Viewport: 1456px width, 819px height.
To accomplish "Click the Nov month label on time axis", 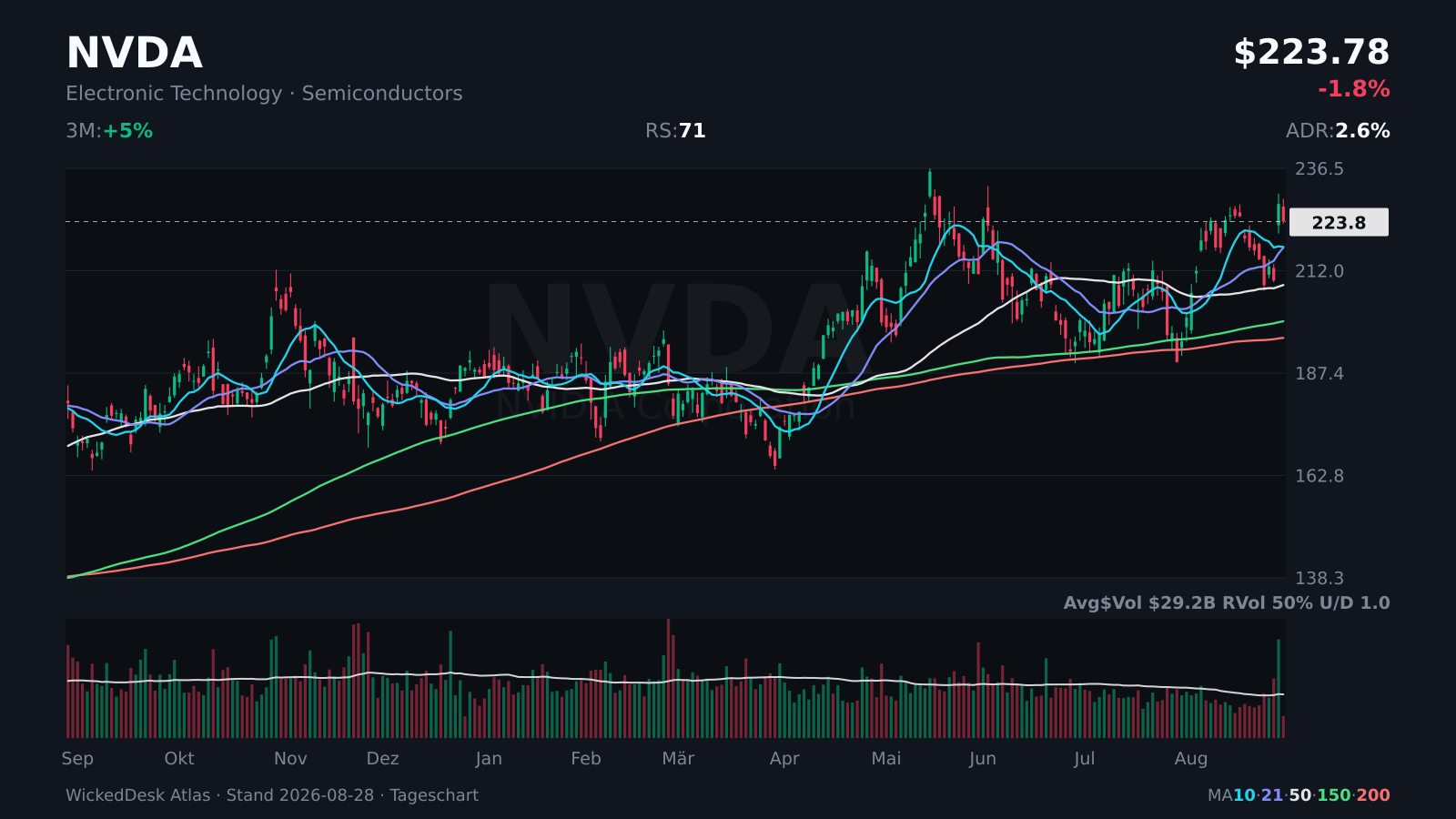I will tap(290, 759).
